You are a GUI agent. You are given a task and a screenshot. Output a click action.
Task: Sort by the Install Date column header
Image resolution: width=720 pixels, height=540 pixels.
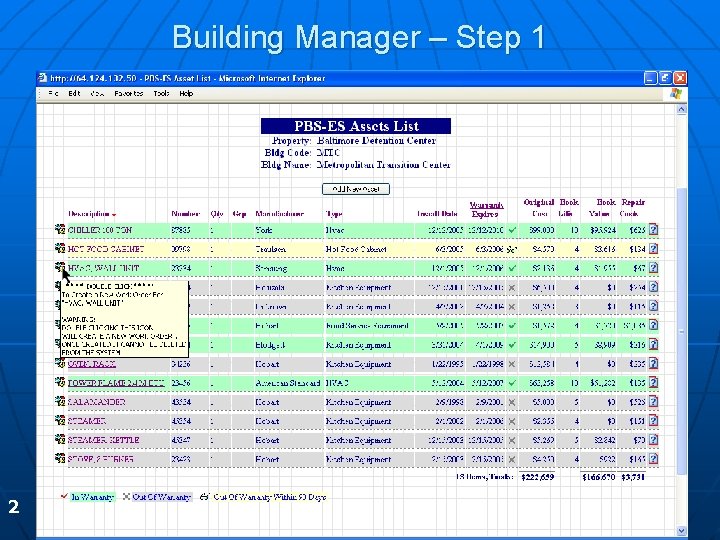click(437, 214)
